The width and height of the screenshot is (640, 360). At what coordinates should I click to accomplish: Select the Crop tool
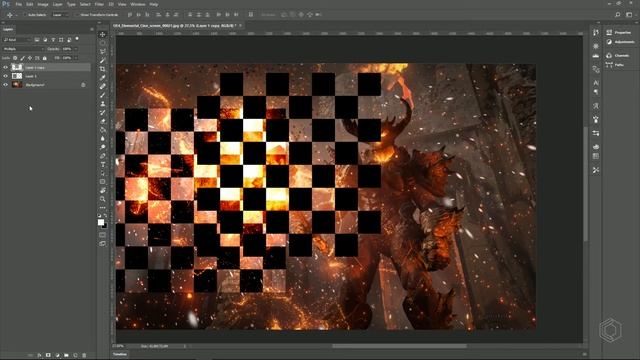(x=102, y=69)
